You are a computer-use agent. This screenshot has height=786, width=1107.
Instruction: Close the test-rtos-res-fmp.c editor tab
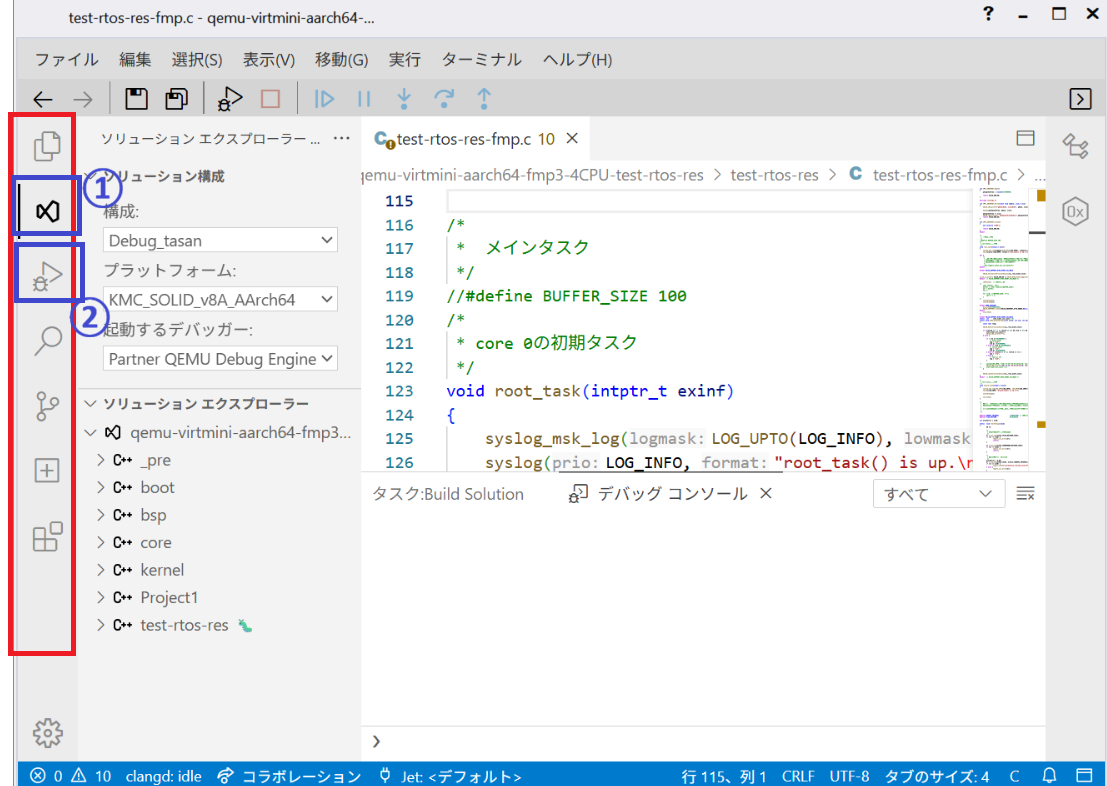(x=572, y=139)
